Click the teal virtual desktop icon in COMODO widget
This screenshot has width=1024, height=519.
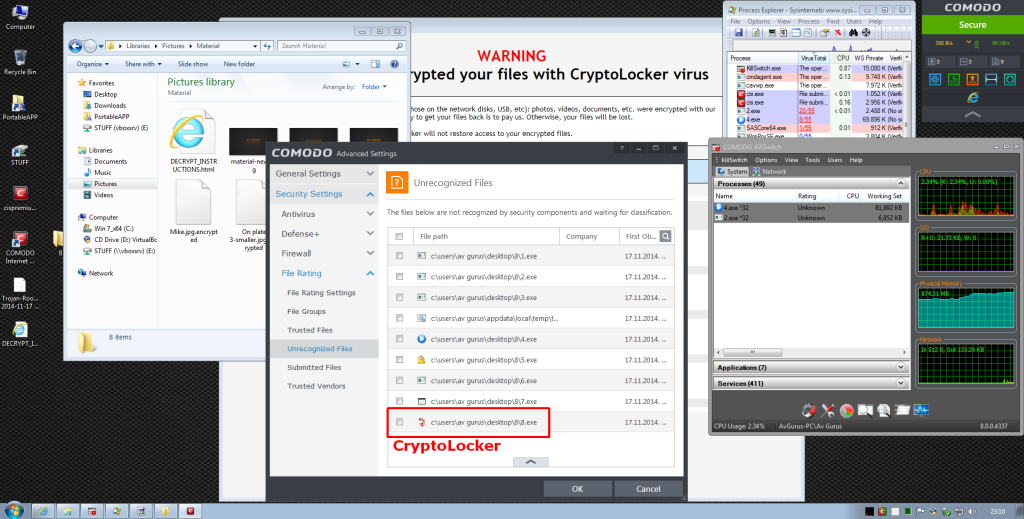pyautogui.click(x=991, y=79)
